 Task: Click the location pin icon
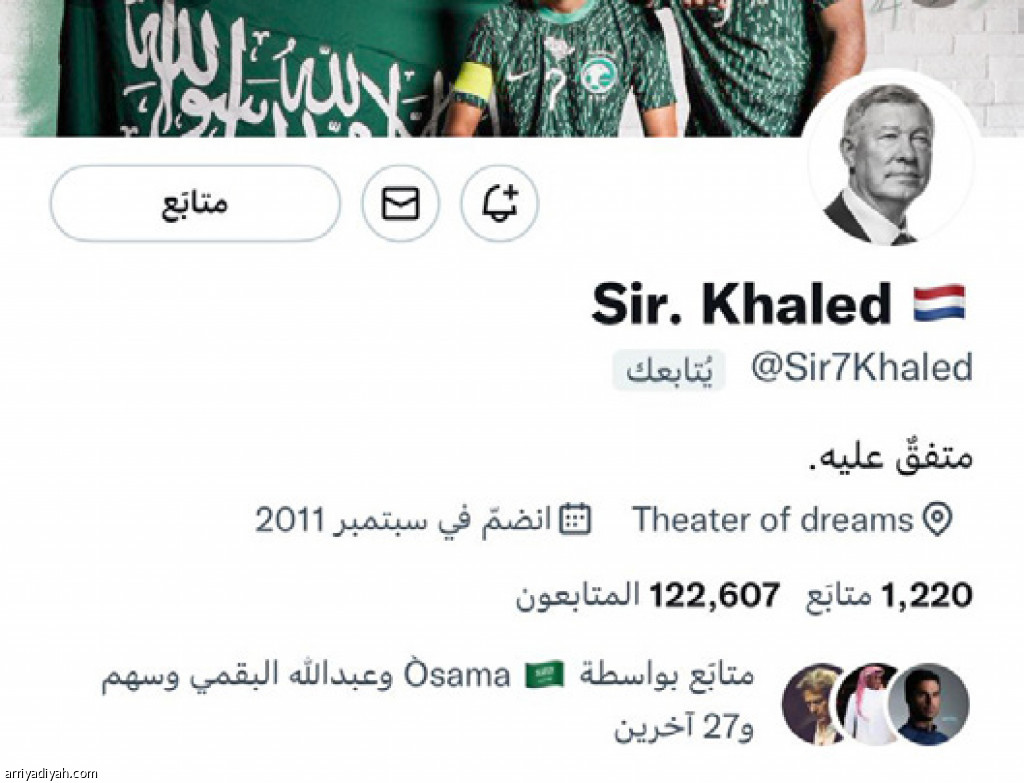[938, 520]
